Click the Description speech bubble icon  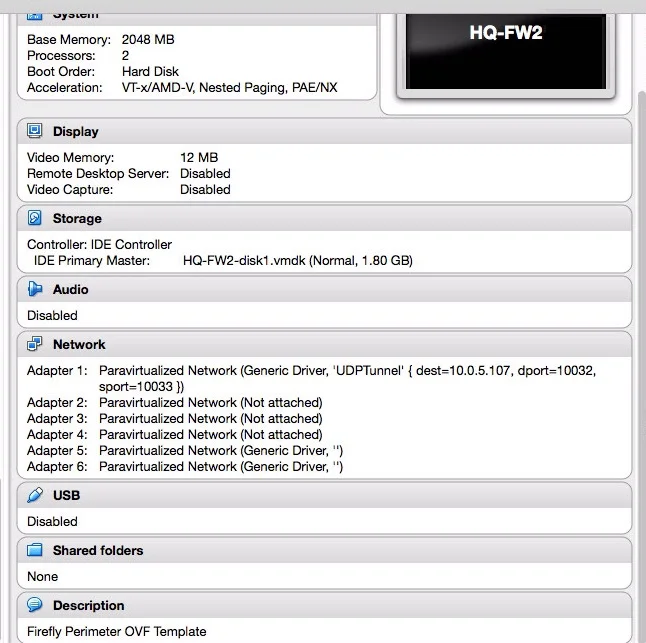point(35,605)
